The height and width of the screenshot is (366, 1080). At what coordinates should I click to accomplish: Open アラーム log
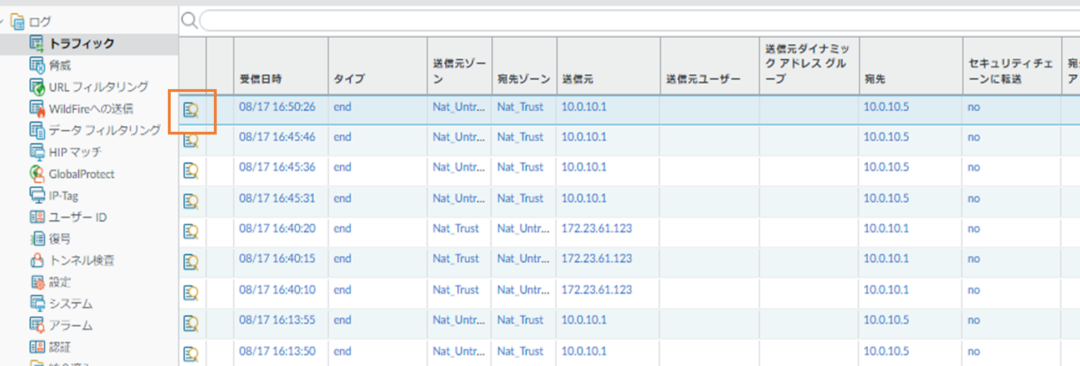(x=71, y=325)
